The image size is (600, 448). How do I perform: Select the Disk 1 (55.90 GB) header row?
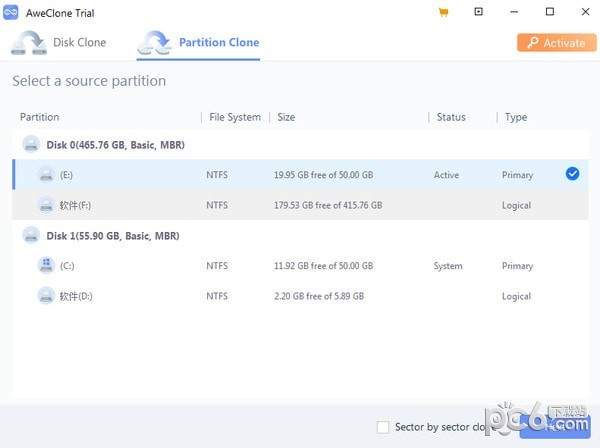[111, 235]
